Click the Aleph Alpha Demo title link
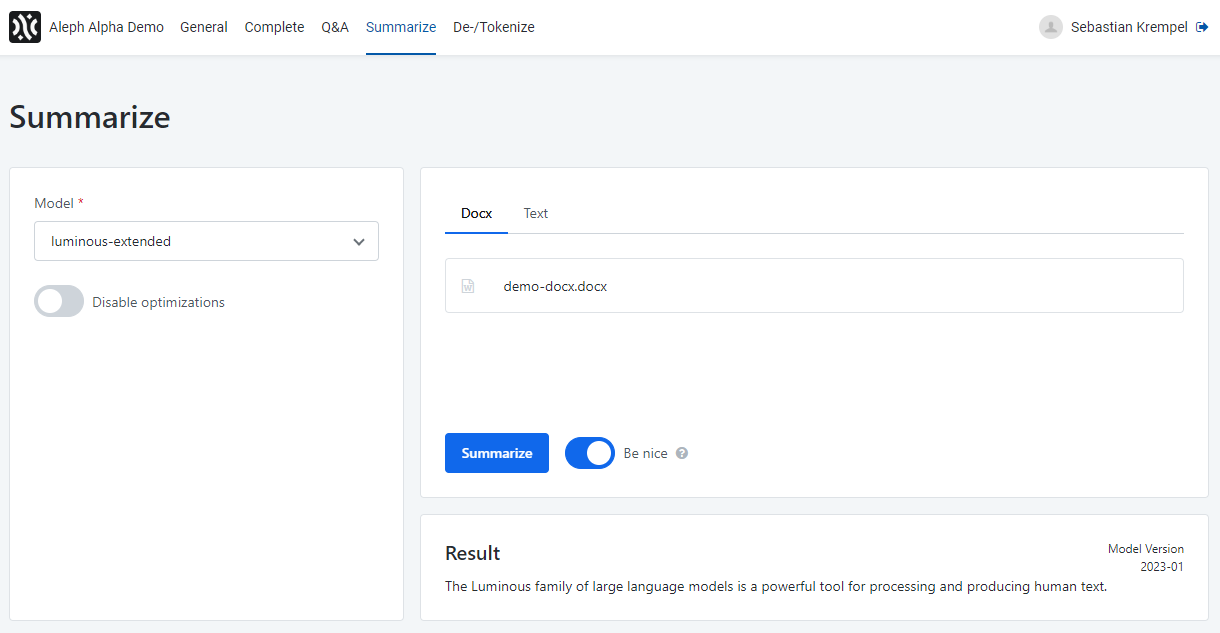The height and width of the screenshot is (633, 1220). click(106, 27)
